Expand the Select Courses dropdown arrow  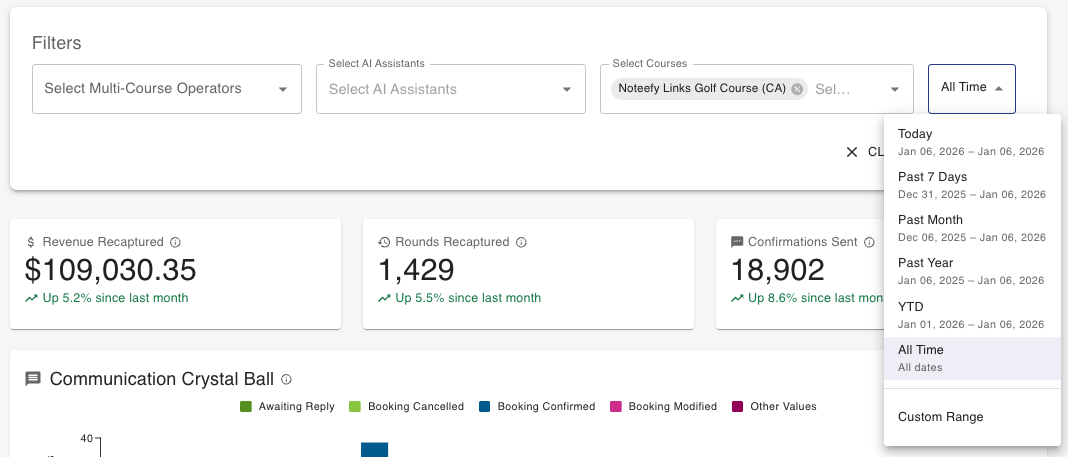pyautogui.click(x=895, y=89)
